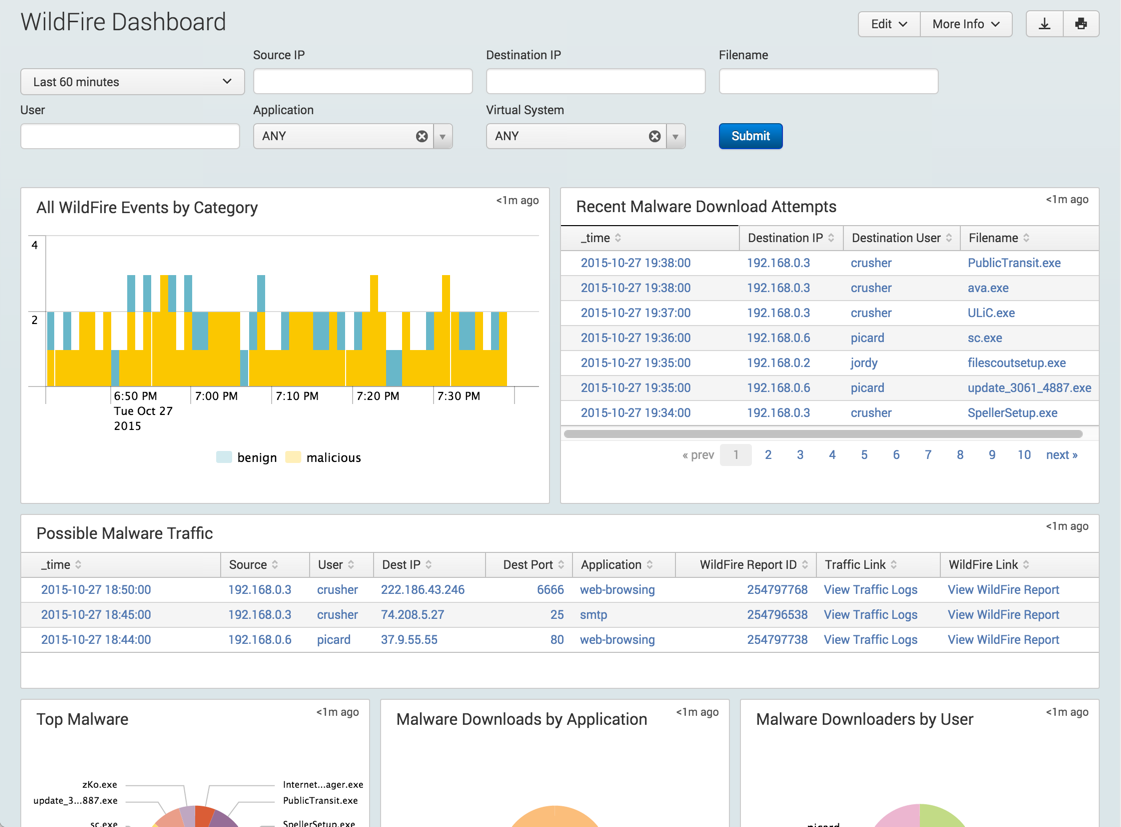Screen dimensions: 1121x827
Task: Click the Submit button
Action: (x=751, y=136)
